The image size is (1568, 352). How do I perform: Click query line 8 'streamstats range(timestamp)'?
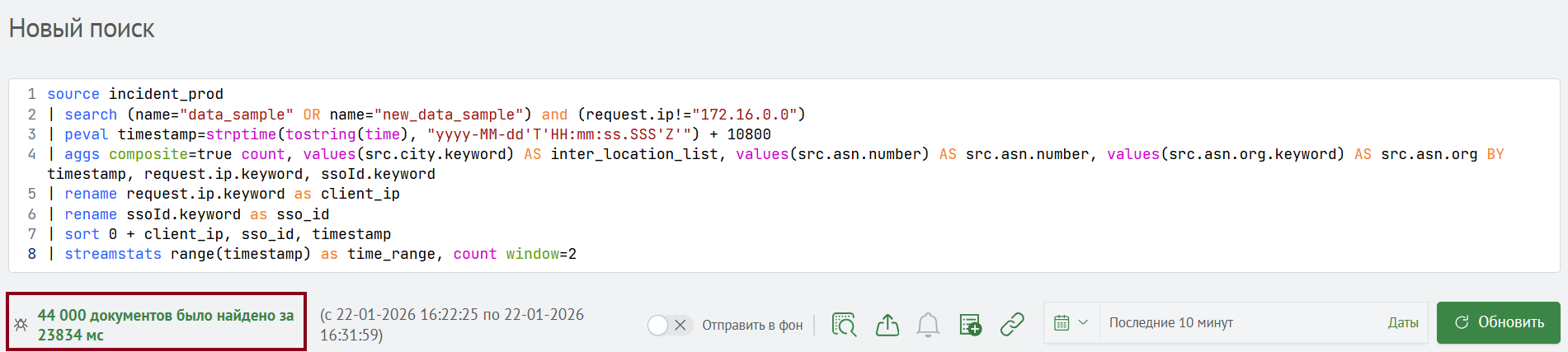(x=312, y=254)
